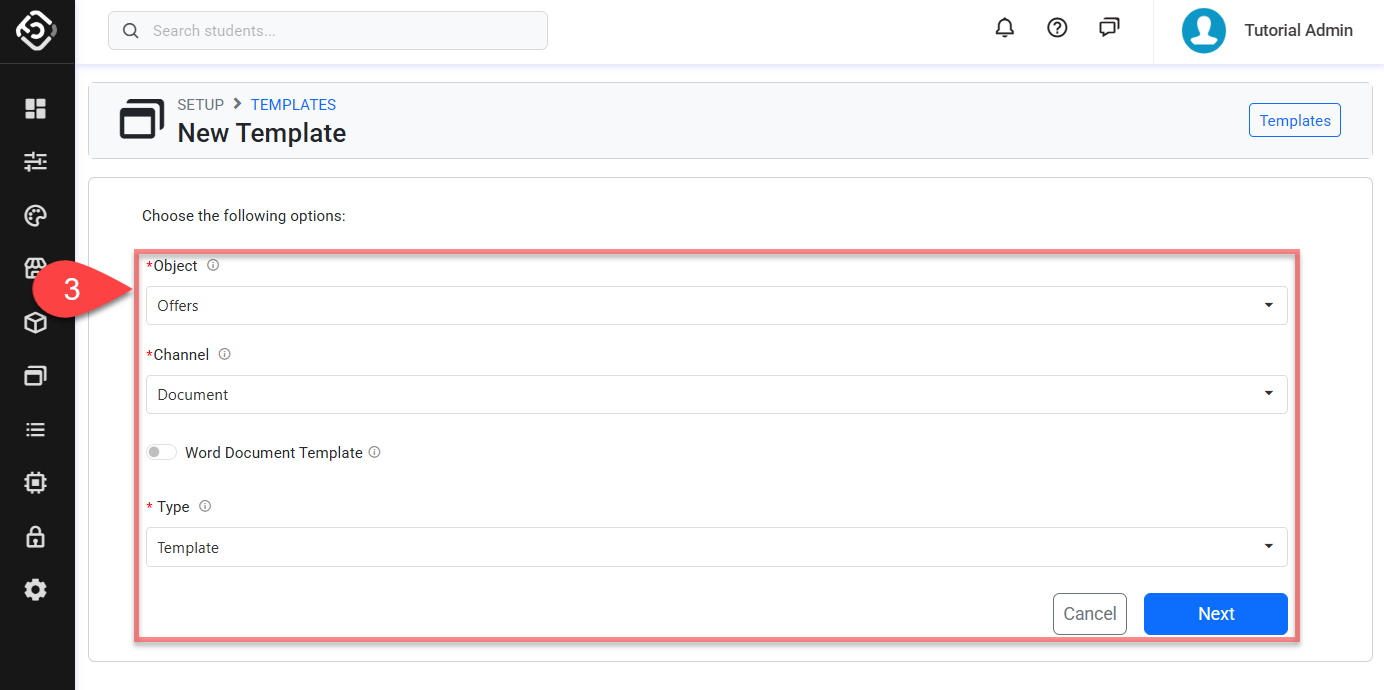Open the Object dropdown showing Offers
Viewport: 1384px width, 690px height.
point(716,305)
